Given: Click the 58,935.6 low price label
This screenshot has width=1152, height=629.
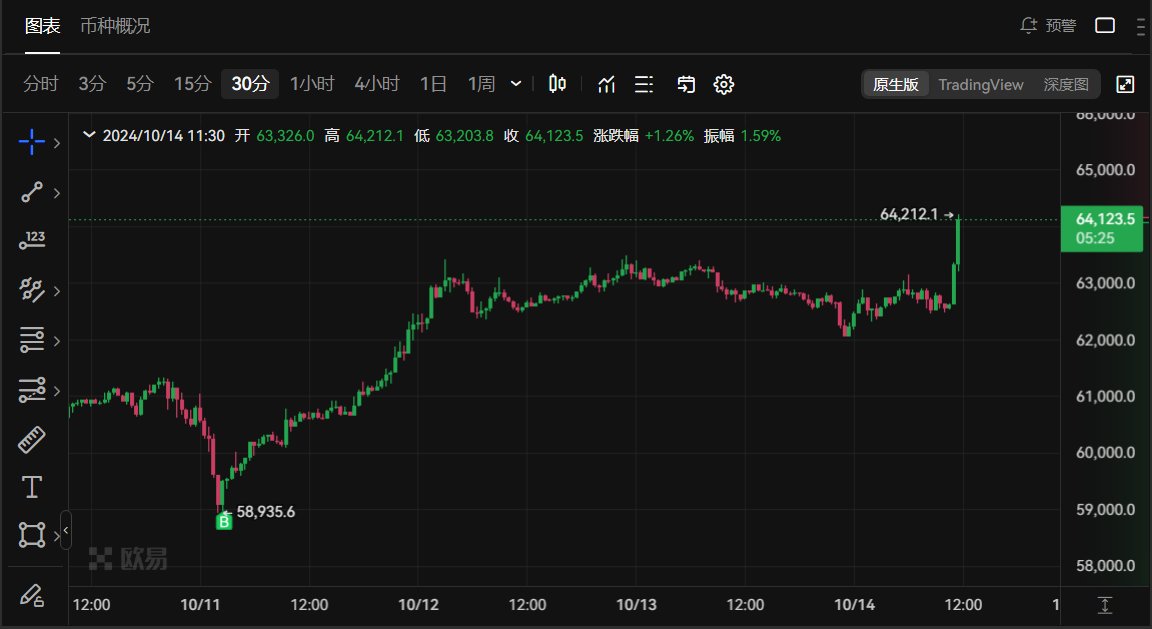Looking at the screenshot, I should tap(266, 511).
